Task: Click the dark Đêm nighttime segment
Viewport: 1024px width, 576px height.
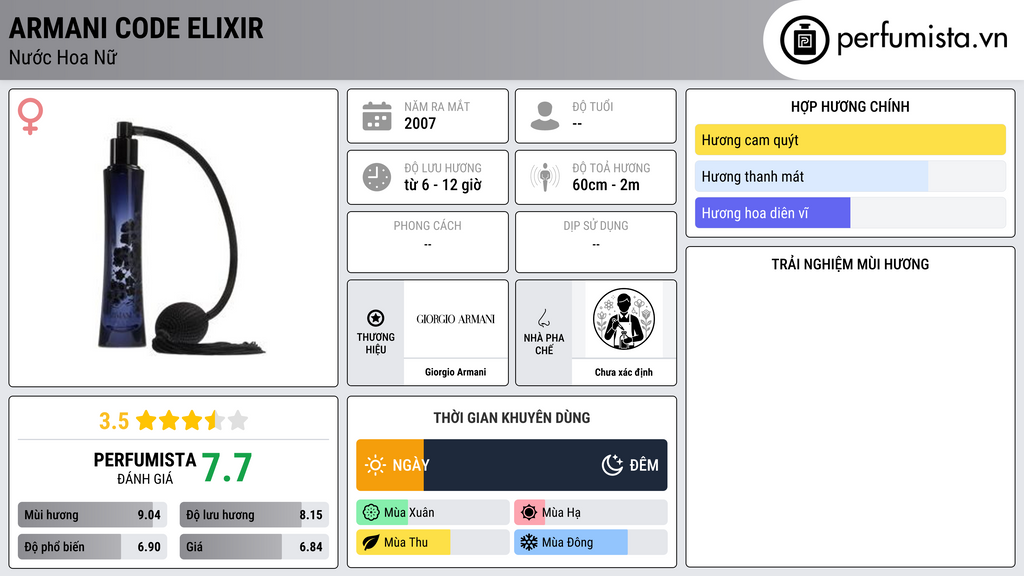Action: tap(546, 465)
